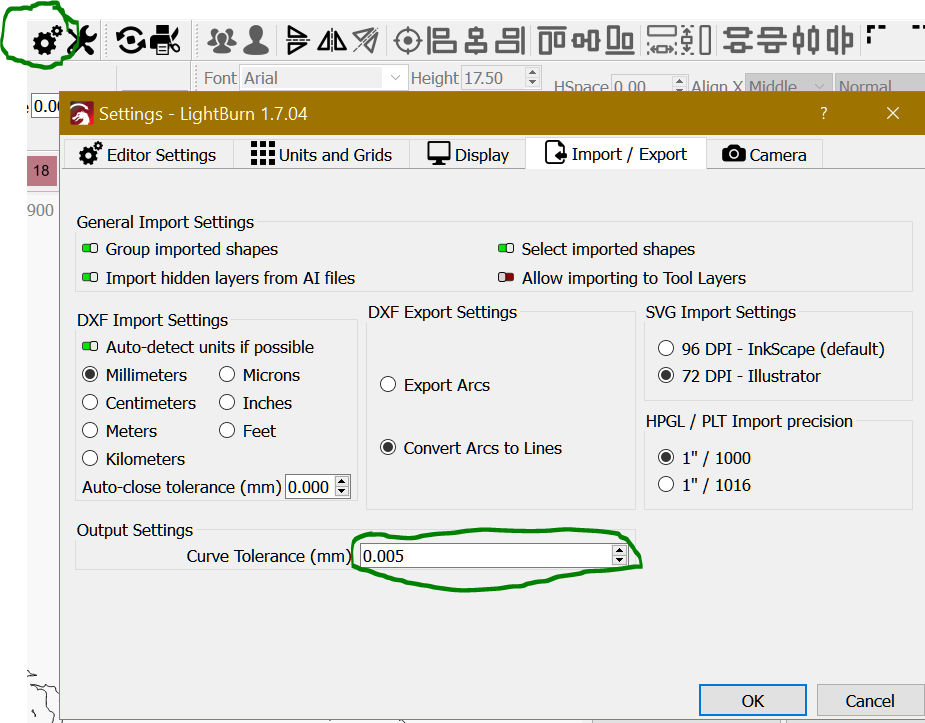The width and height of the screenshot is (925, 723).
Task: Distribute objects vertically with equal spacing
Action: coord(772,41)
